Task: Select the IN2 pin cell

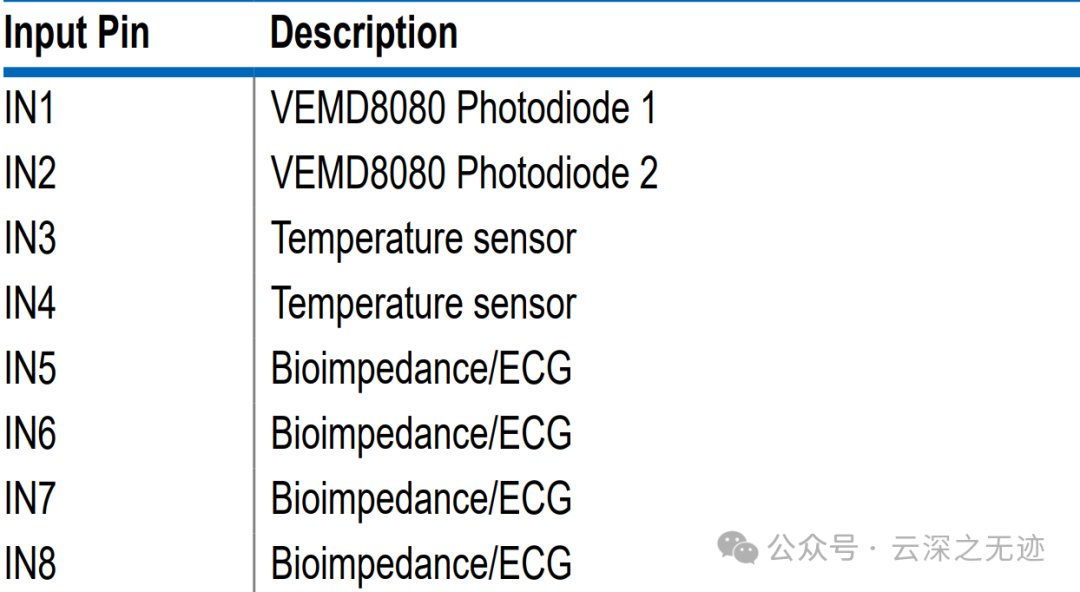Action: click(x=31, y=174)
